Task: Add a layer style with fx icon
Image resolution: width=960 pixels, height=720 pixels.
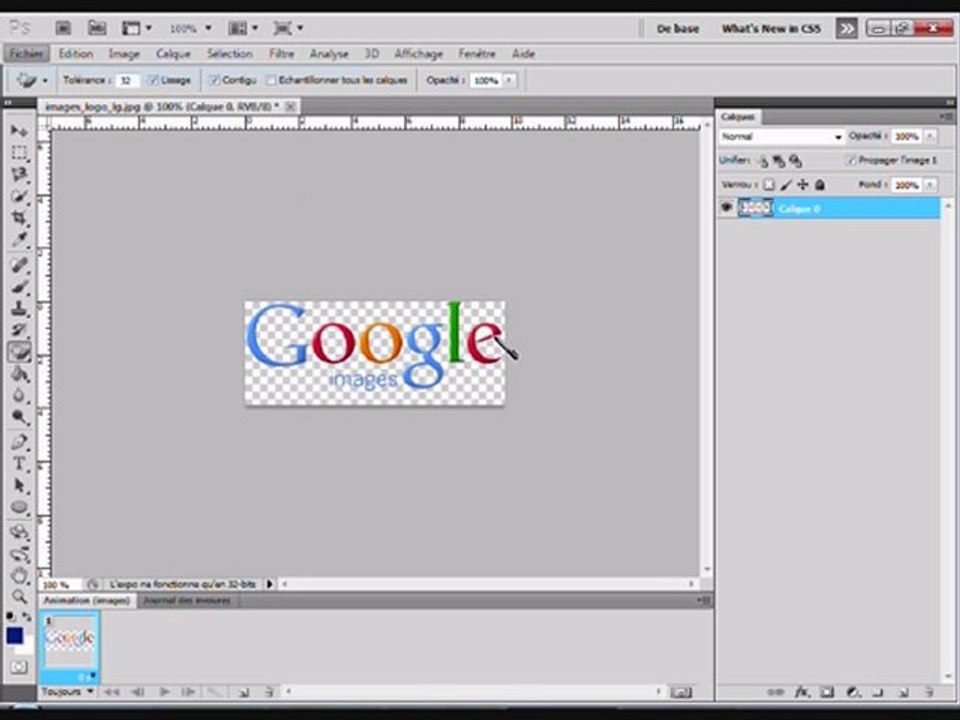Action: [x=801, y=692]
